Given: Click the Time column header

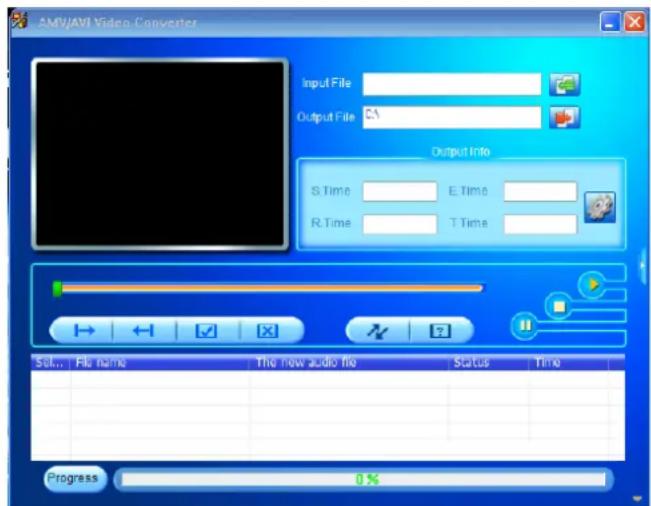Looking at the screenshot, I should (x=569, y=362).
